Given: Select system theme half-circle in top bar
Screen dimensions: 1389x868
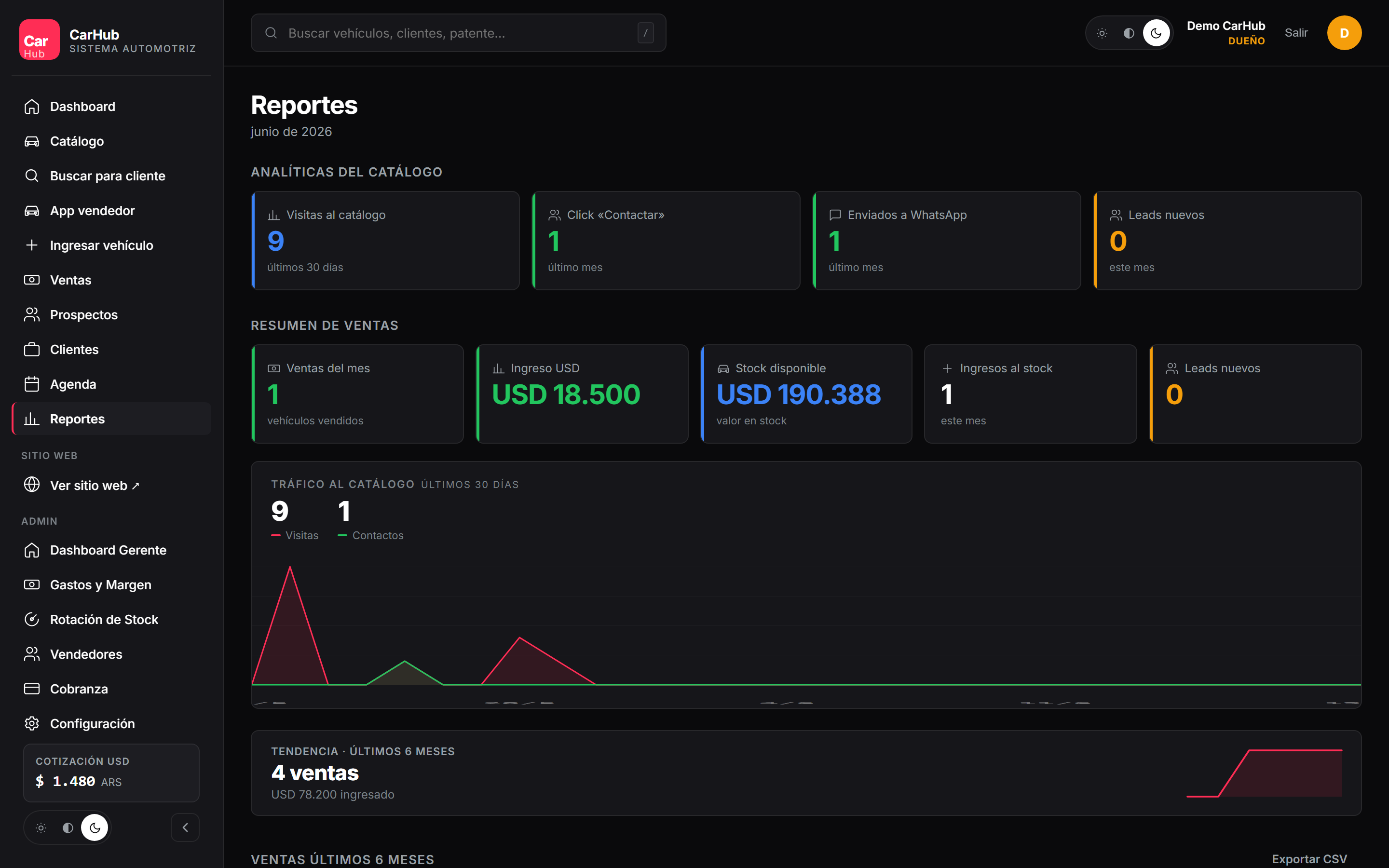Looking at the screenshot, I should point(1129,33).
